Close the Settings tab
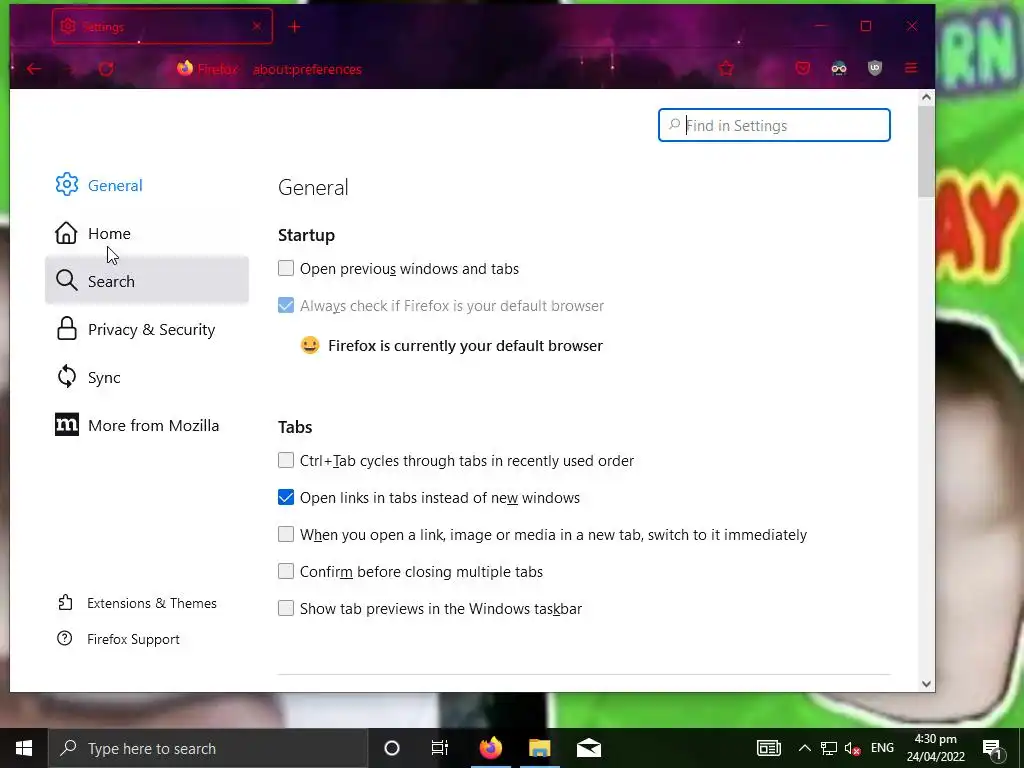The width and height of the screenshot is (1024, 768). click(x=257, y=26)
